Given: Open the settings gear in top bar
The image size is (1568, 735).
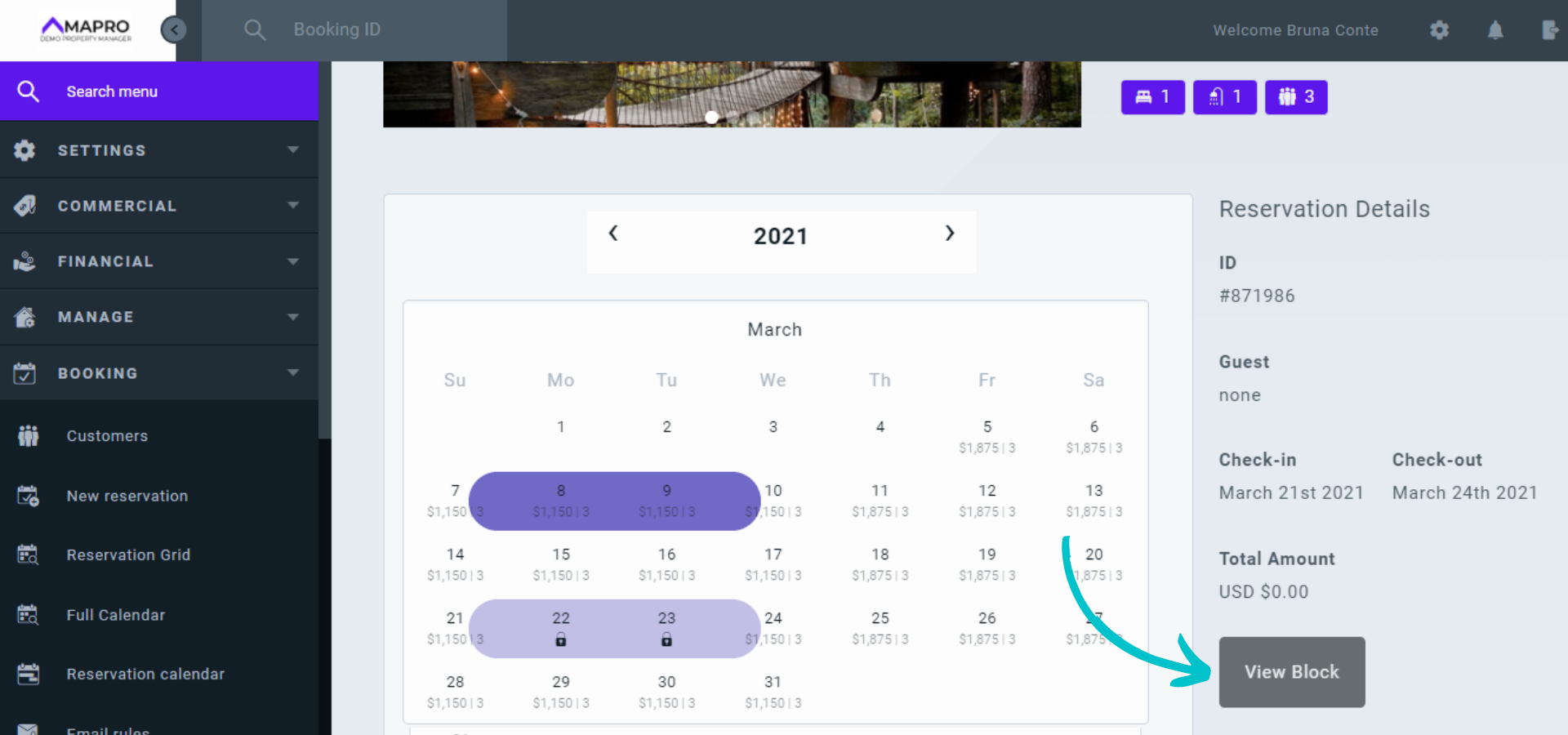Looking at the screenshot, I should tap(1439, 30).
